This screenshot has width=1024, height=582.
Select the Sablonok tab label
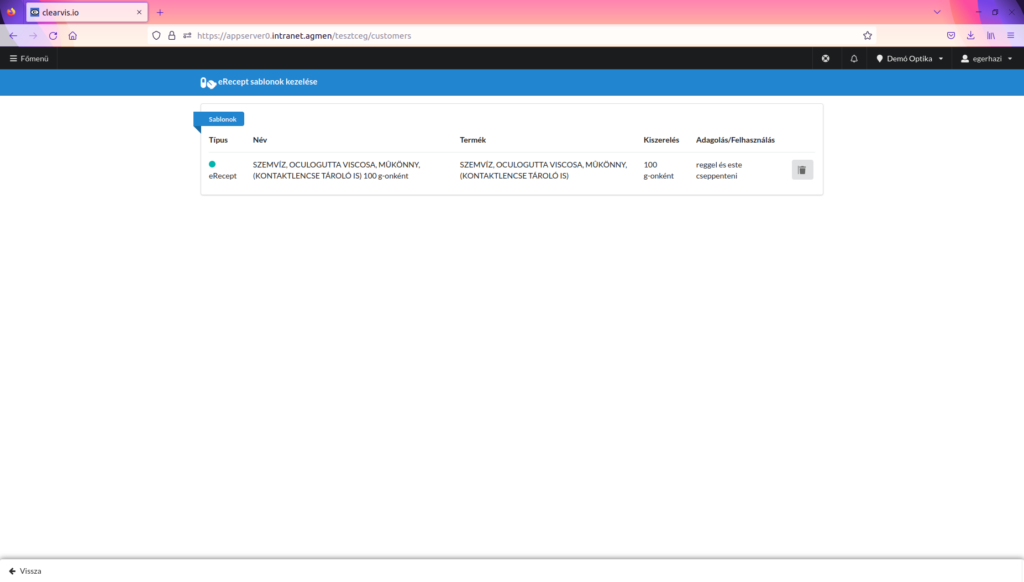[x=222, y=119]
